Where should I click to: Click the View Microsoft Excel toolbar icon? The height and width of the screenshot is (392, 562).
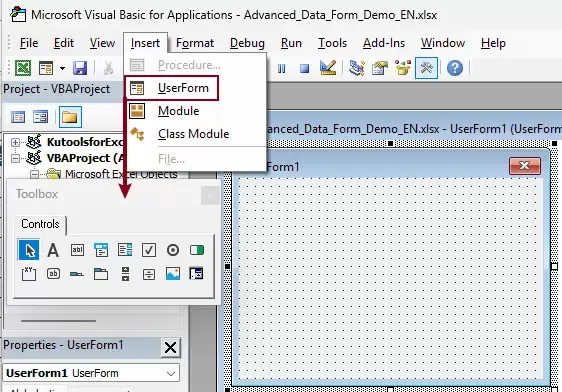click(x=23, y=68)
